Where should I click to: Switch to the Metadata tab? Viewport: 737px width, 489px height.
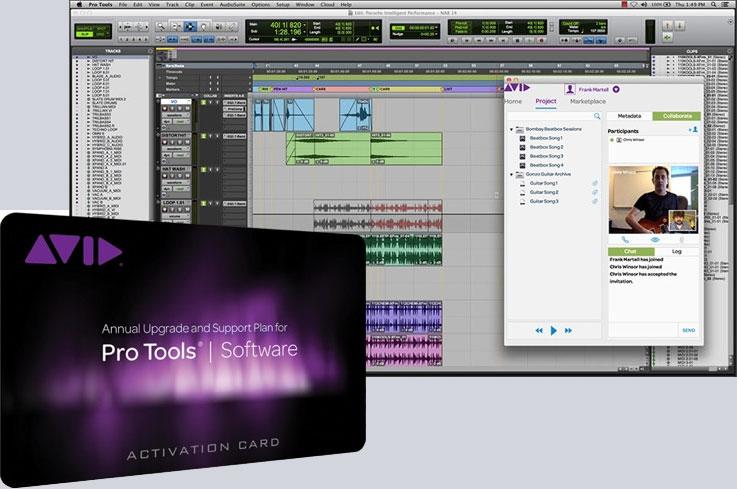629,116
